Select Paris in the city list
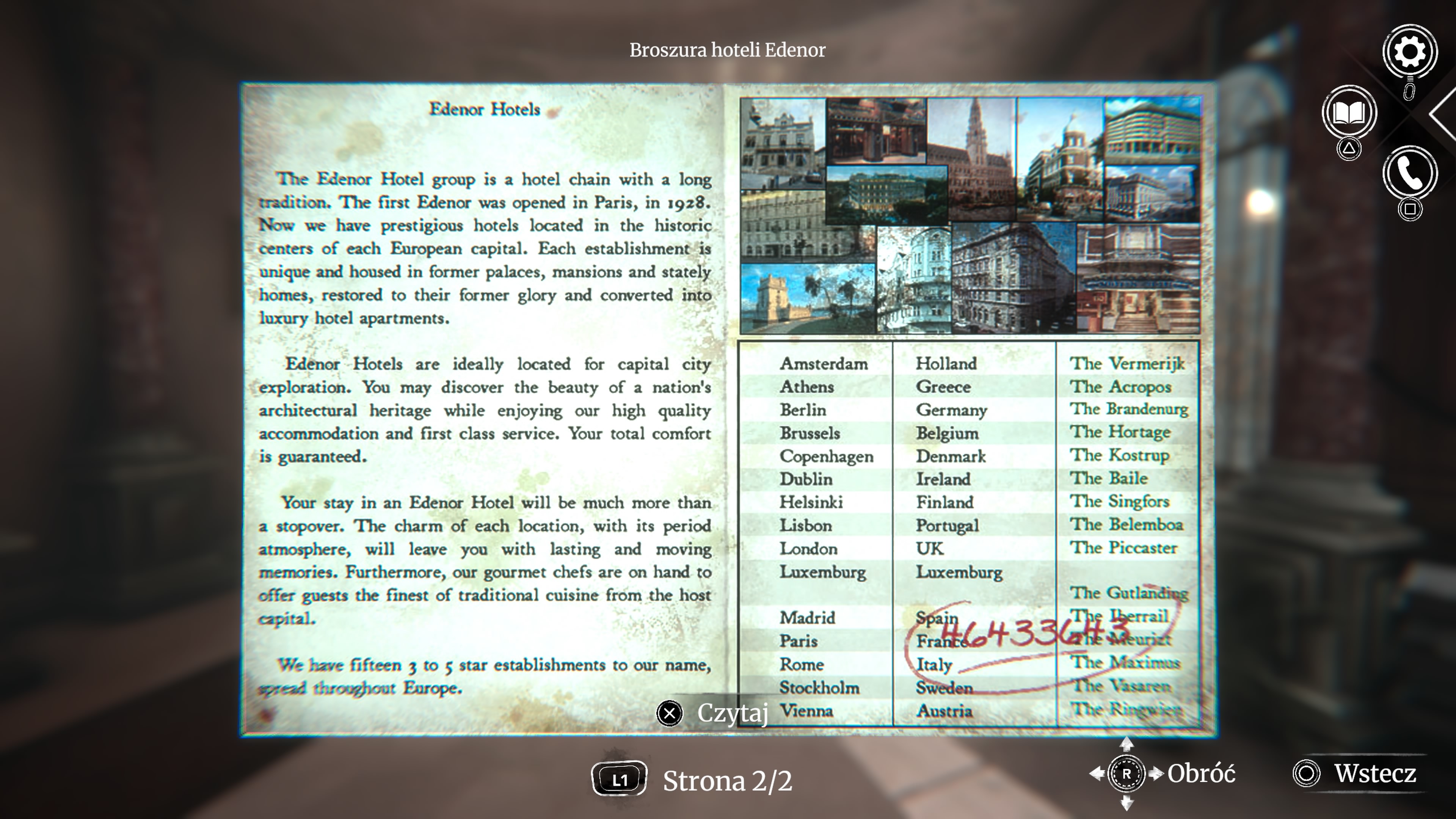1456x819 pixels. [x=799, y=641]
